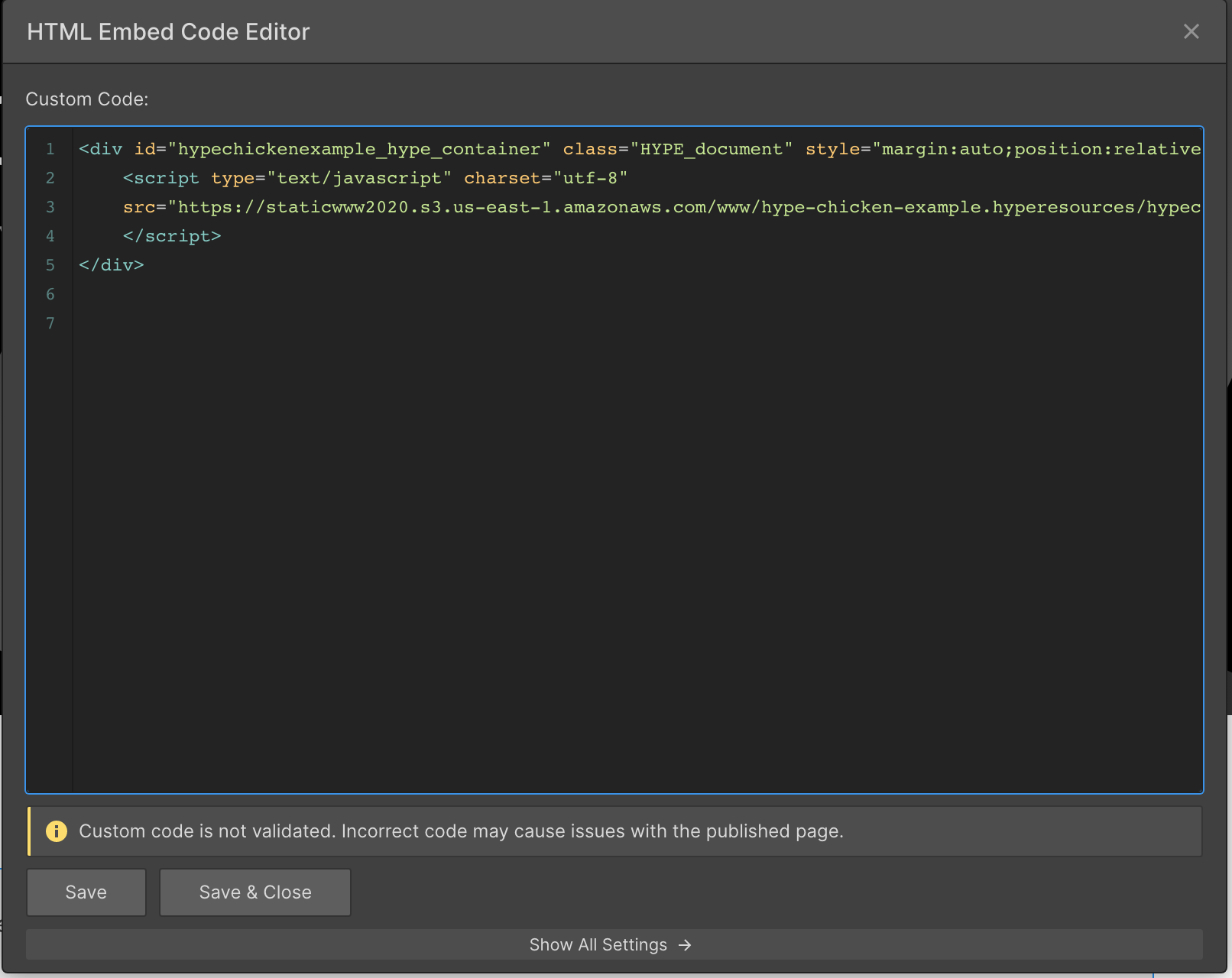Click line number 3 in the gutter
Screen dimensions: 1232x978
pos(50,207)
